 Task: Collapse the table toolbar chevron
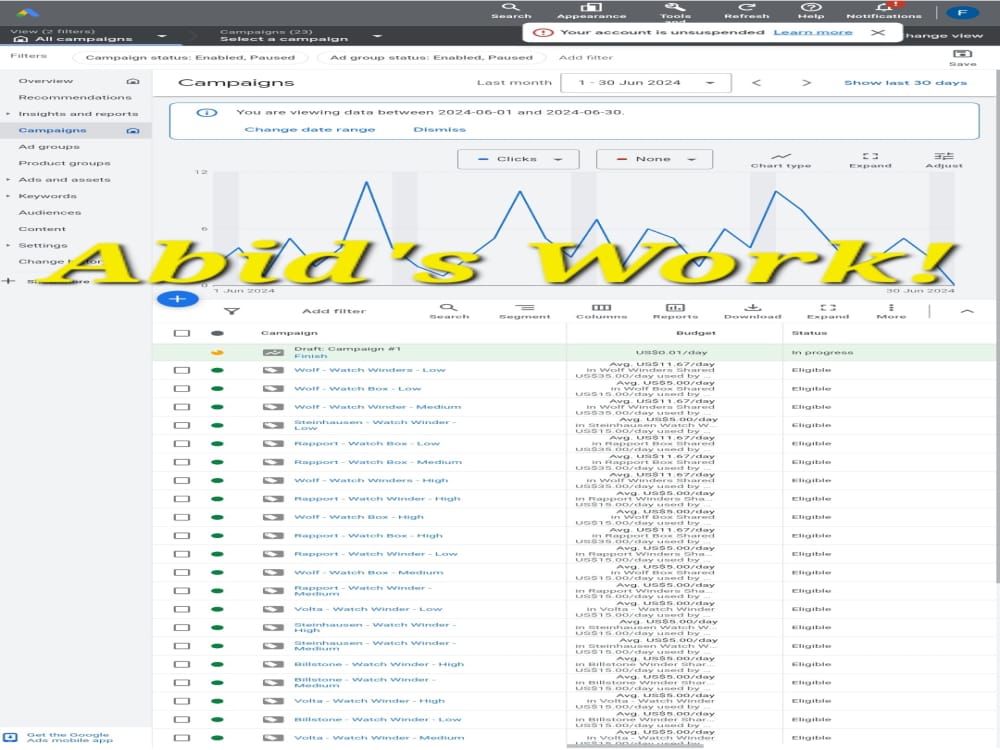(x=966, y=311)
